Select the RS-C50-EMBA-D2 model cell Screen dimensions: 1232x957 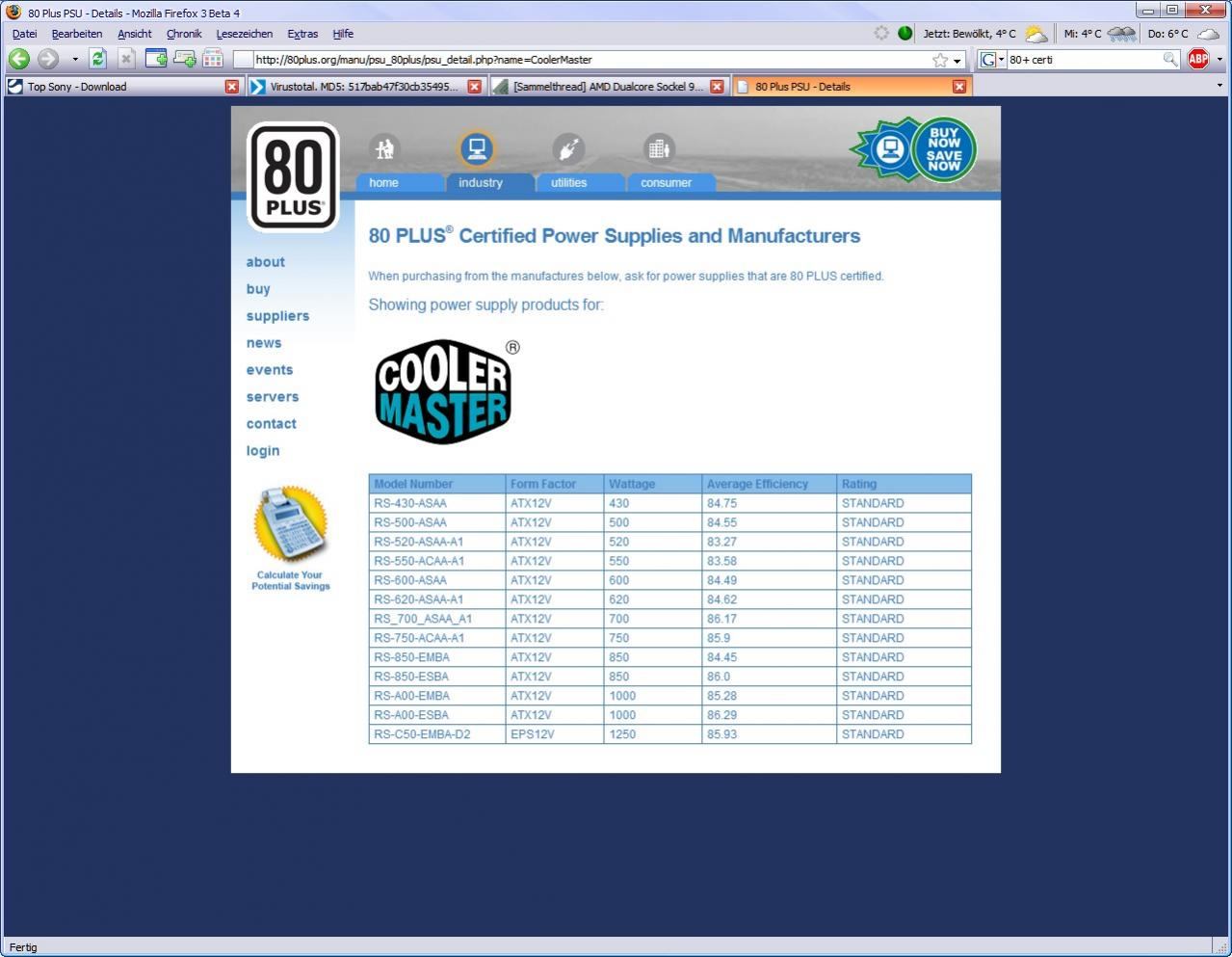point(437,734)
